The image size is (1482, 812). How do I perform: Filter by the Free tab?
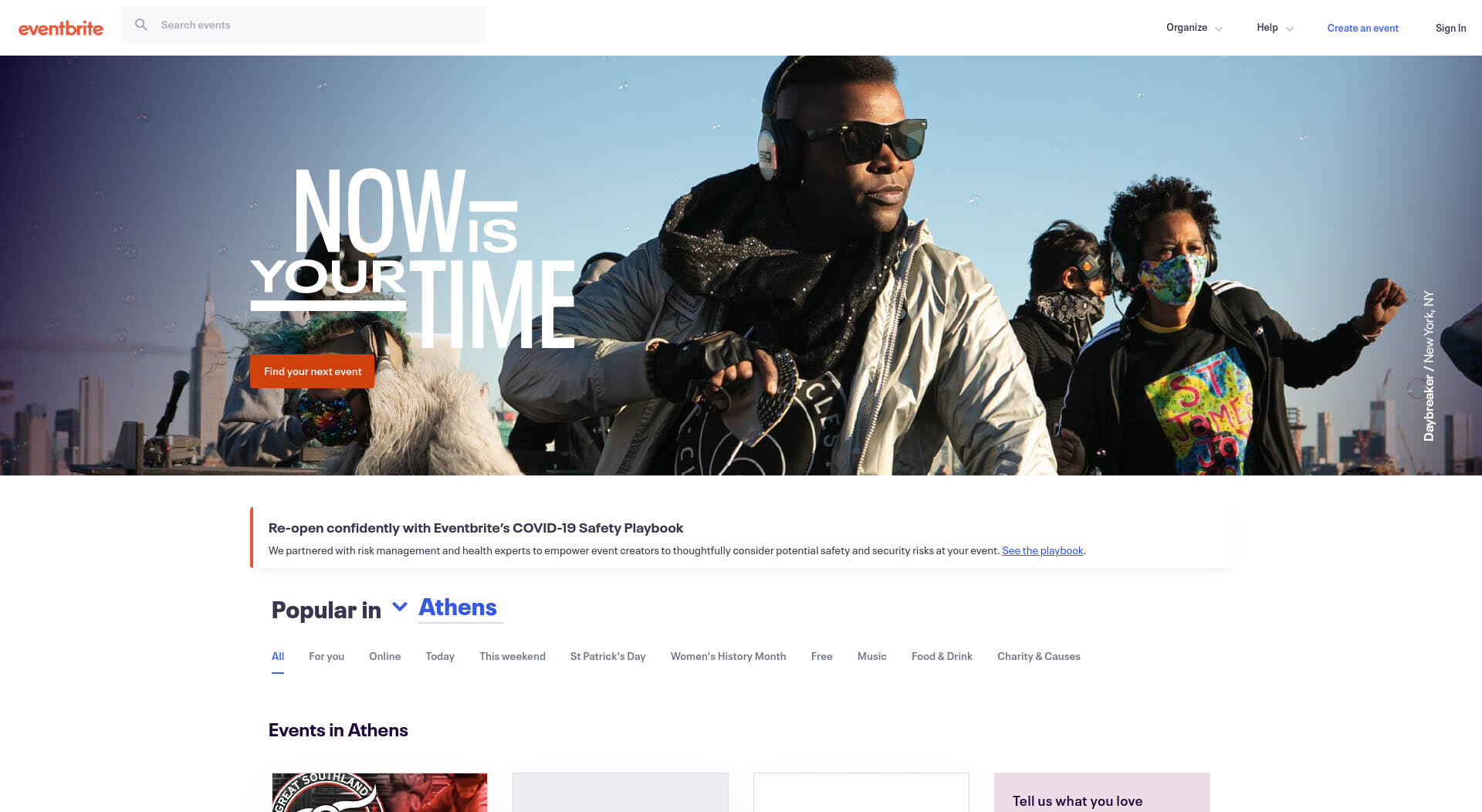[821, 656]
